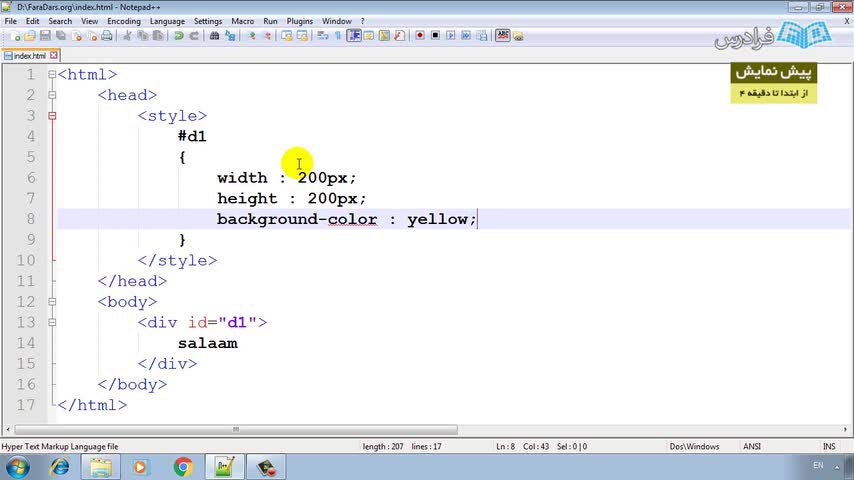
Task: Collapse the <style> fold on line 3
Action: (52, 116)
